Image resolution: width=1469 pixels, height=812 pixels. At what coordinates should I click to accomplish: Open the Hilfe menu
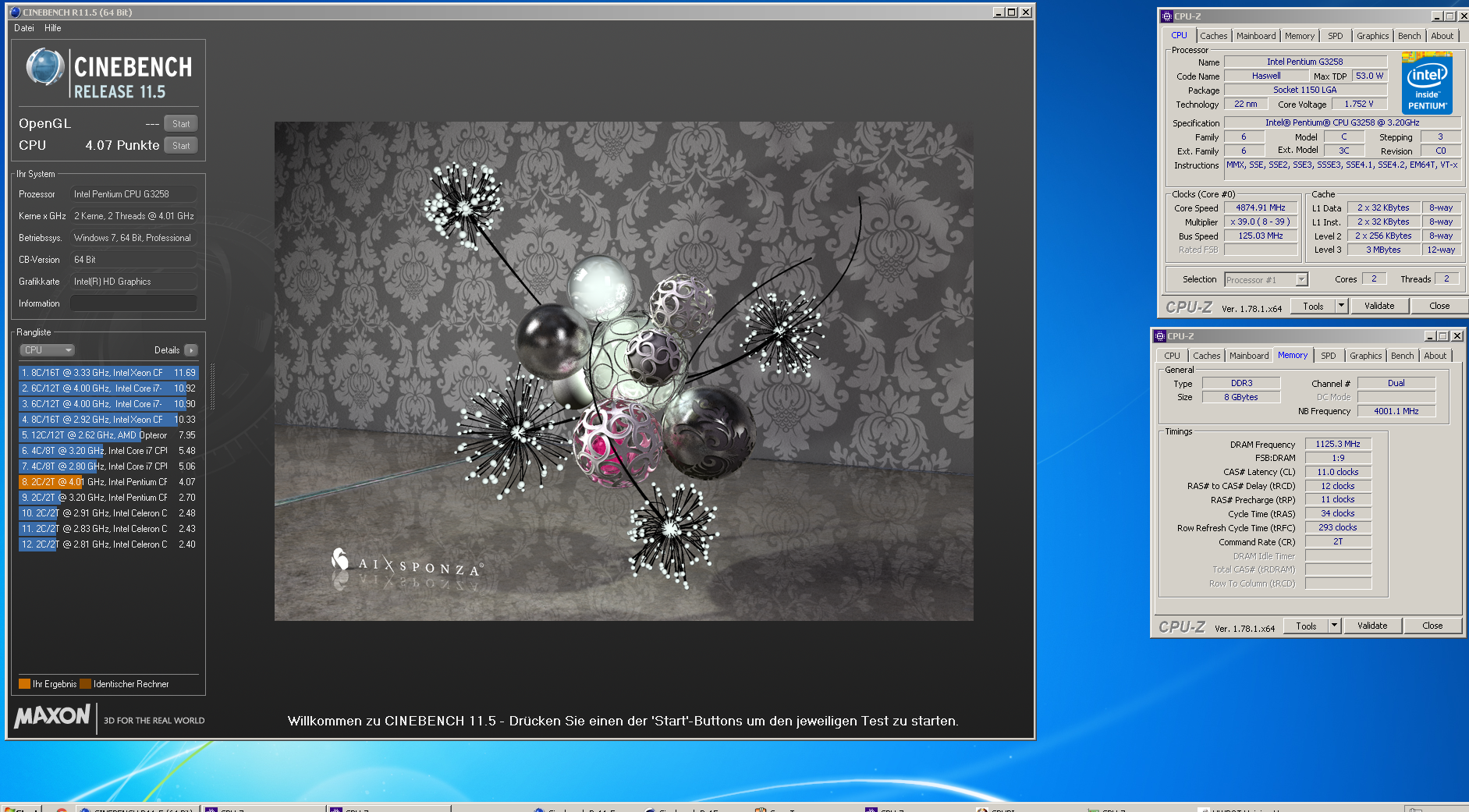coord(52,28)
